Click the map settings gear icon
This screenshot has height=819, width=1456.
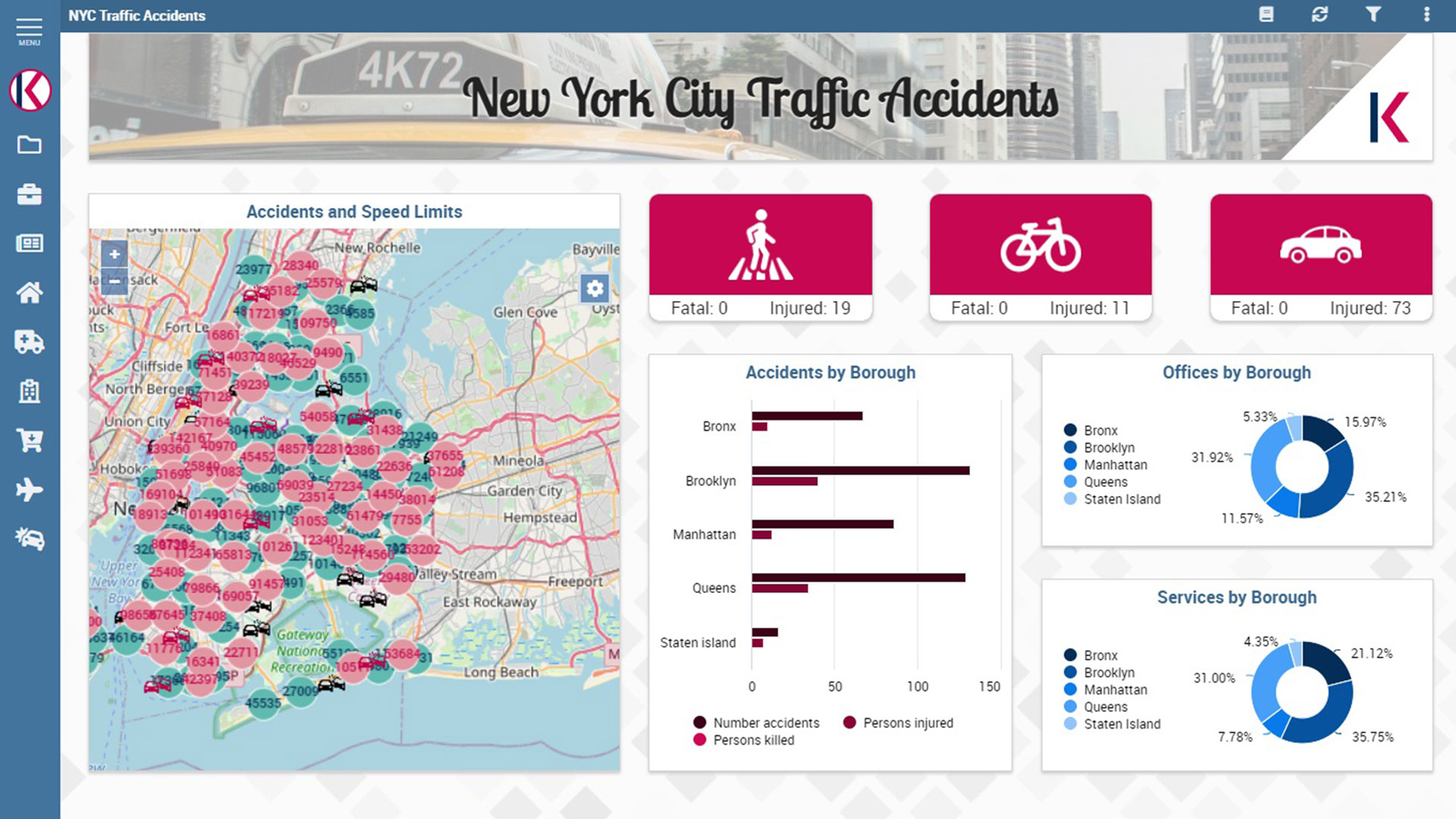(593, 288)
